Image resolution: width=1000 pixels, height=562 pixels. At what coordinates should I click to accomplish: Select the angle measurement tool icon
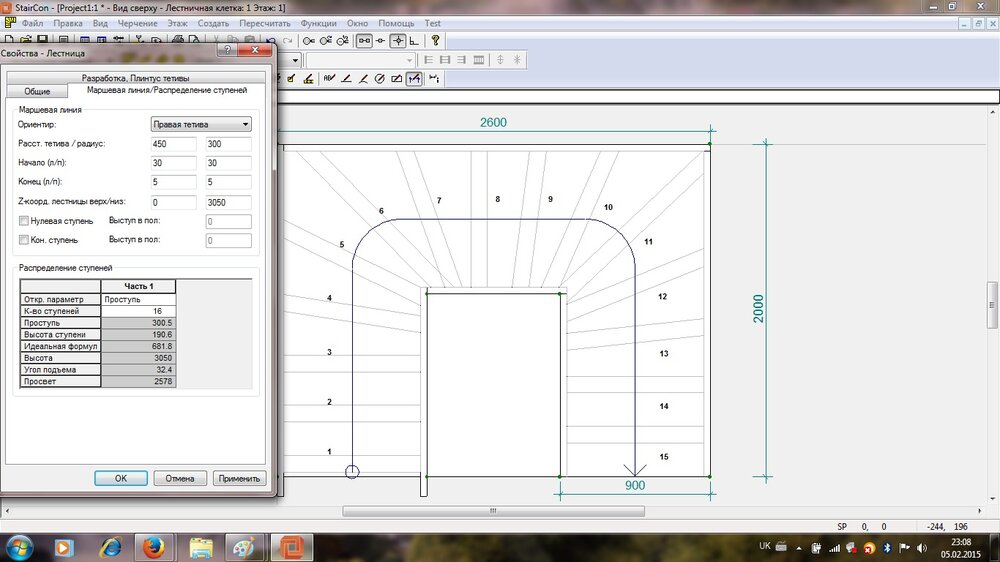pyautogui.click(x=346, y=78)
